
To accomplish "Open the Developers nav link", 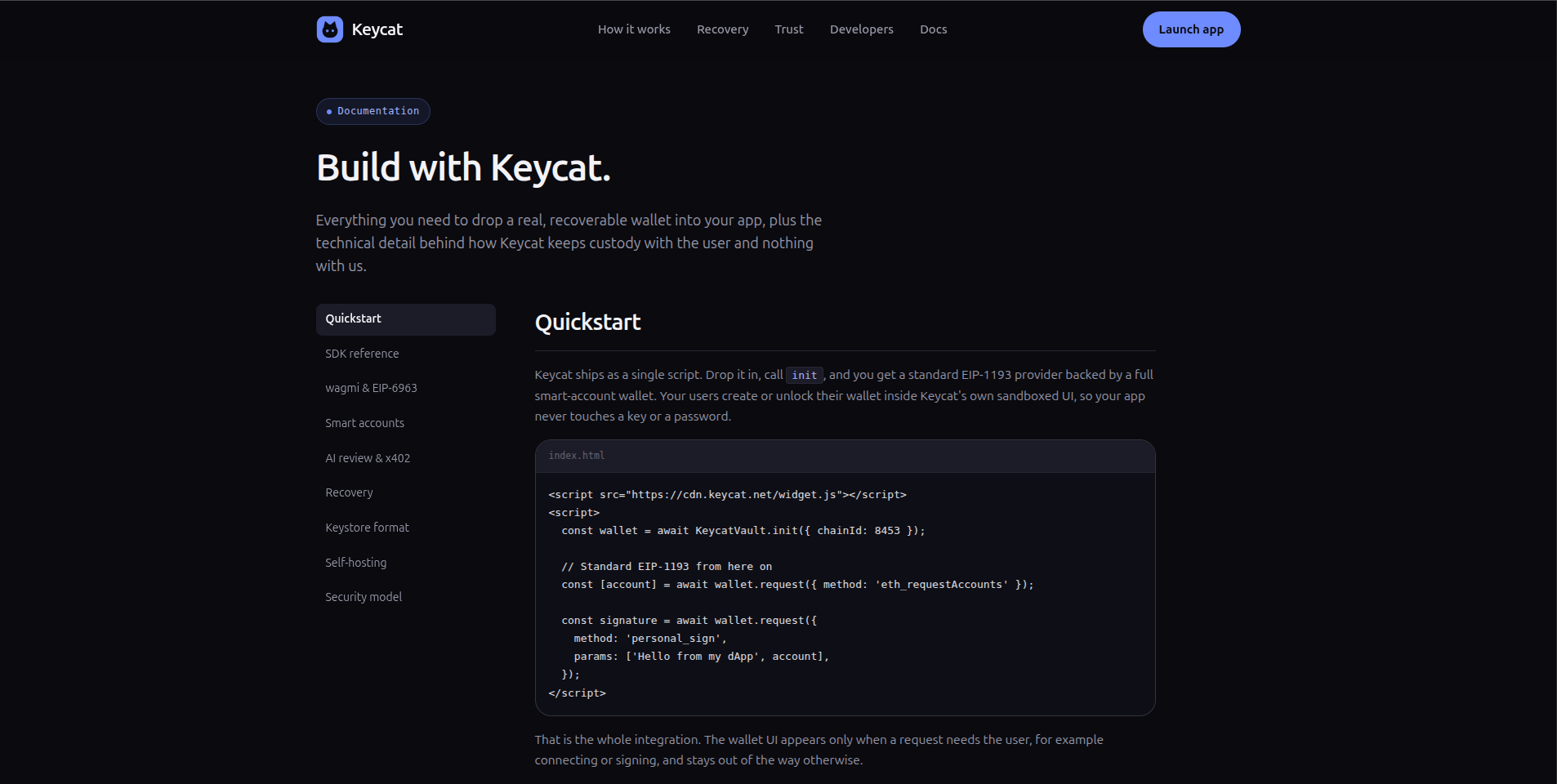I will pos(862,29).
